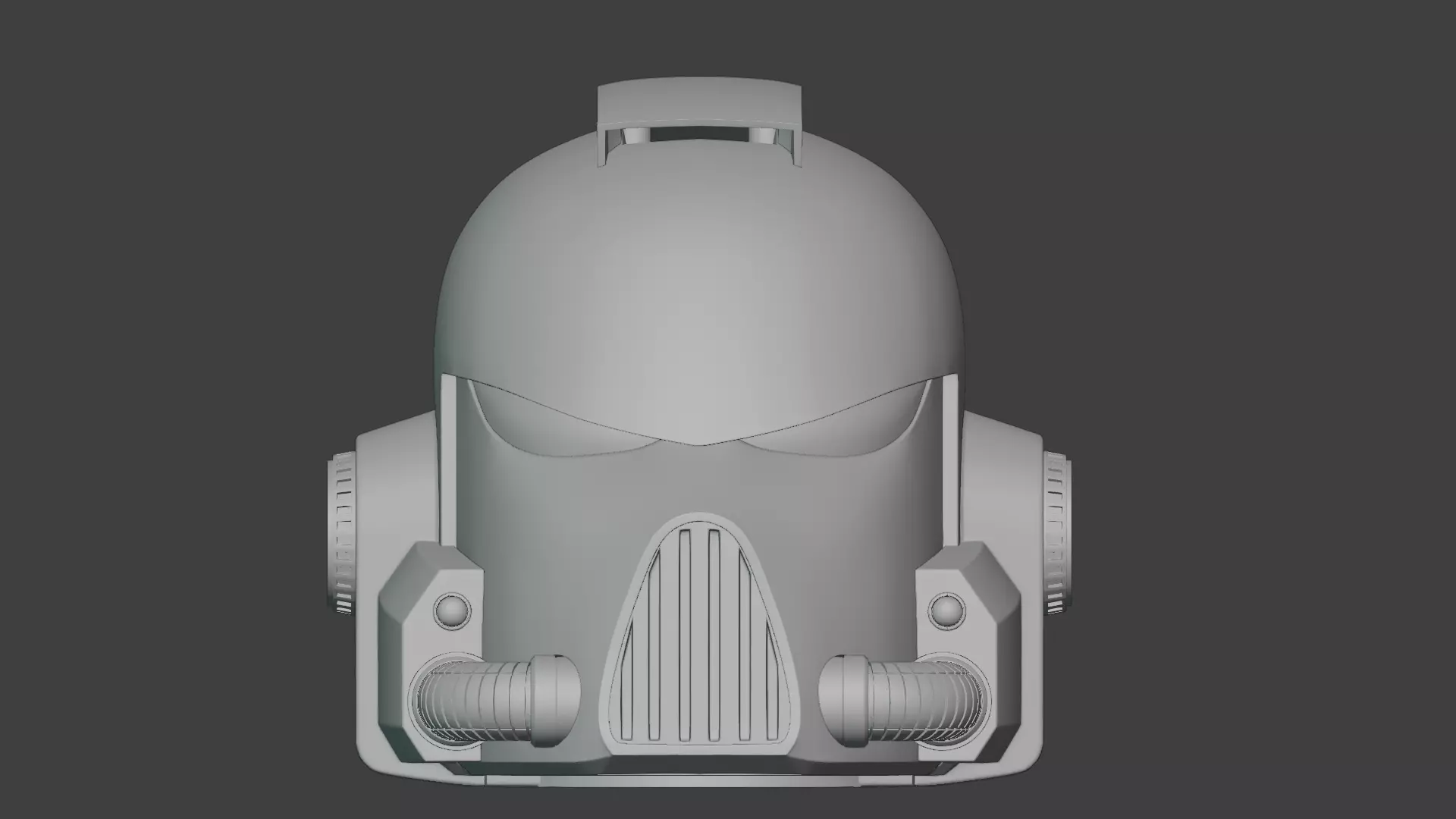1456x819 pixels.
Task: Select the top crest vent of the helmet
Action: click(x=700, y=121)
